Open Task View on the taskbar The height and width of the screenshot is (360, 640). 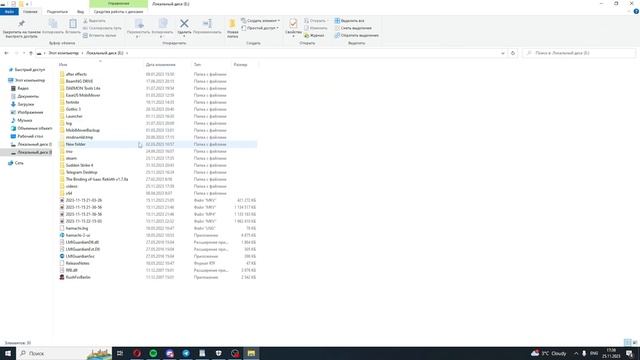[x=120, y=353]
